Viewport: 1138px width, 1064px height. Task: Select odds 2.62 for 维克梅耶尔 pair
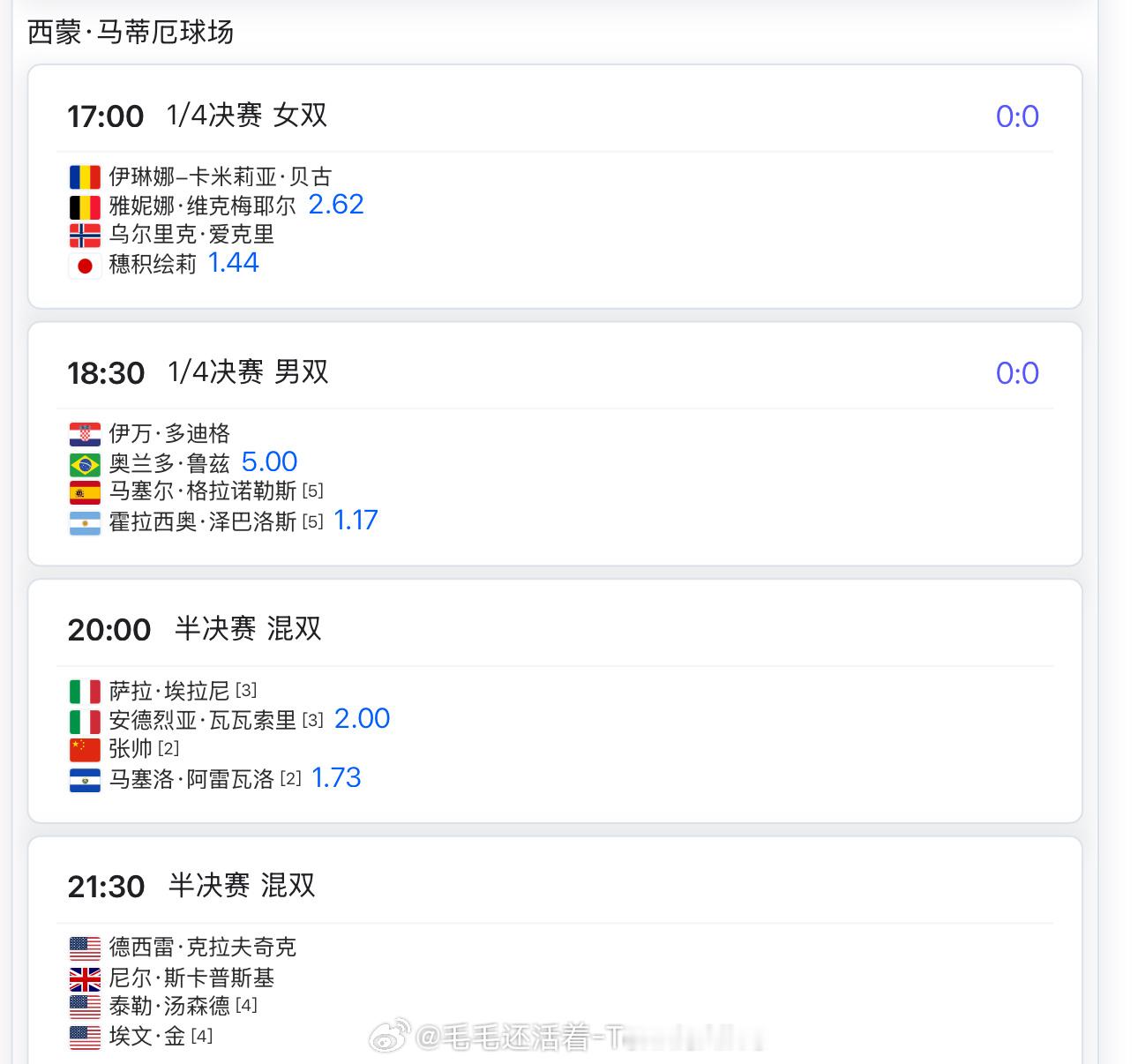pos(336,205)
